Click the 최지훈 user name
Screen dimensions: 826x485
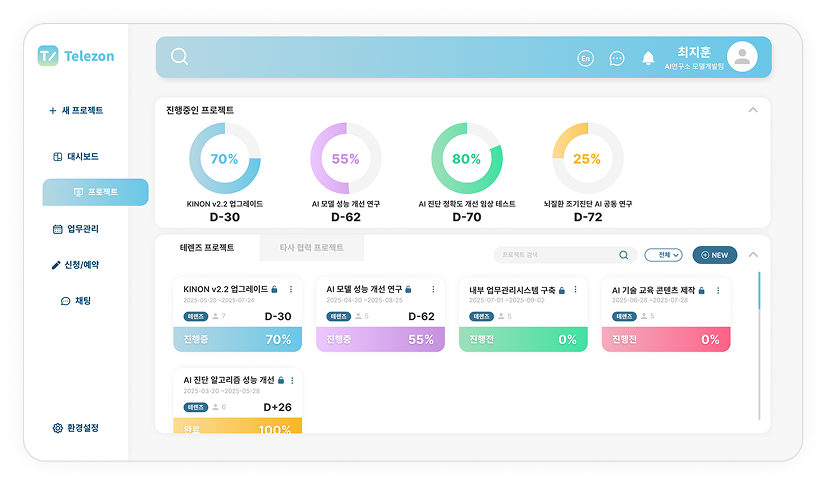coord(694,52)
